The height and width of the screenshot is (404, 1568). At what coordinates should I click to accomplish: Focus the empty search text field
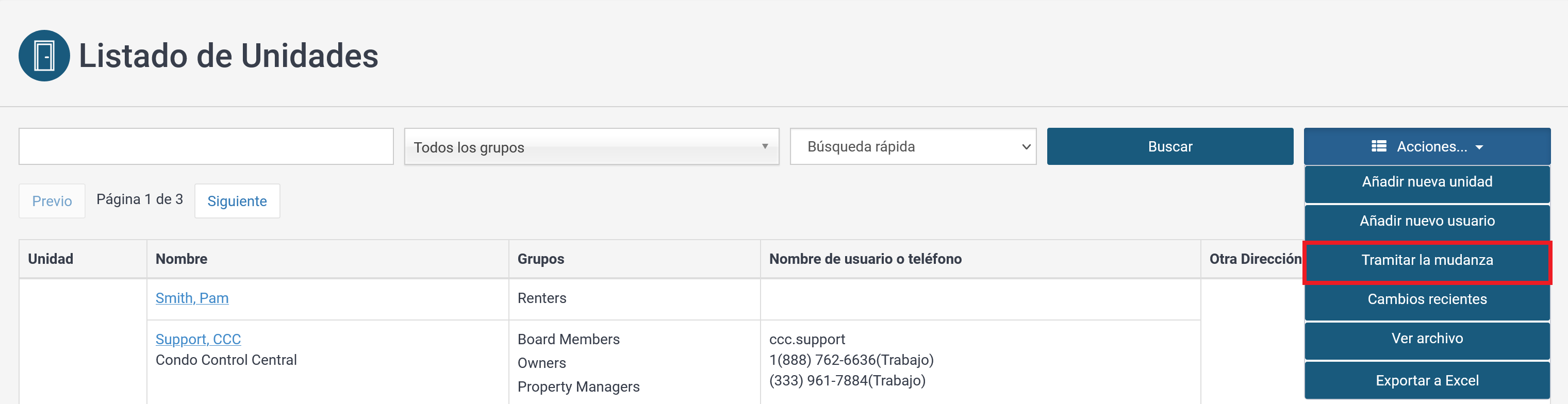coord(206,146)
